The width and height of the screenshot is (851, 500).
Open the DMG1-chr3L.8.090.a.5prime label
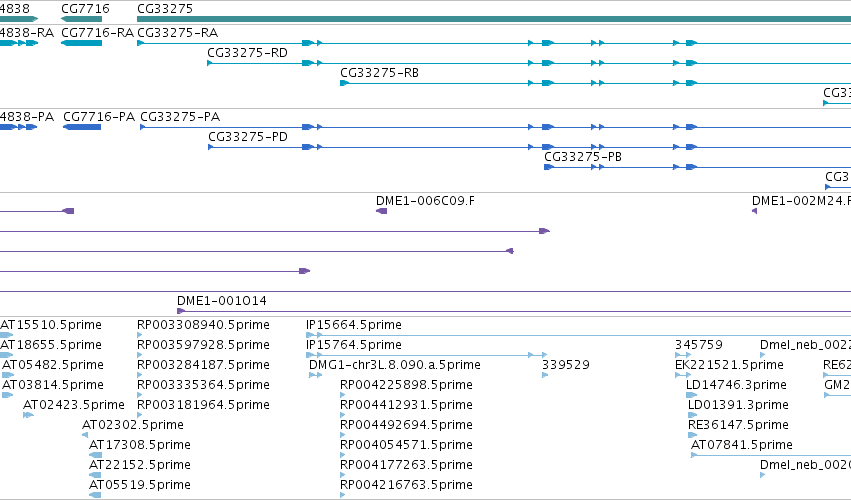(x=395, y=365)
